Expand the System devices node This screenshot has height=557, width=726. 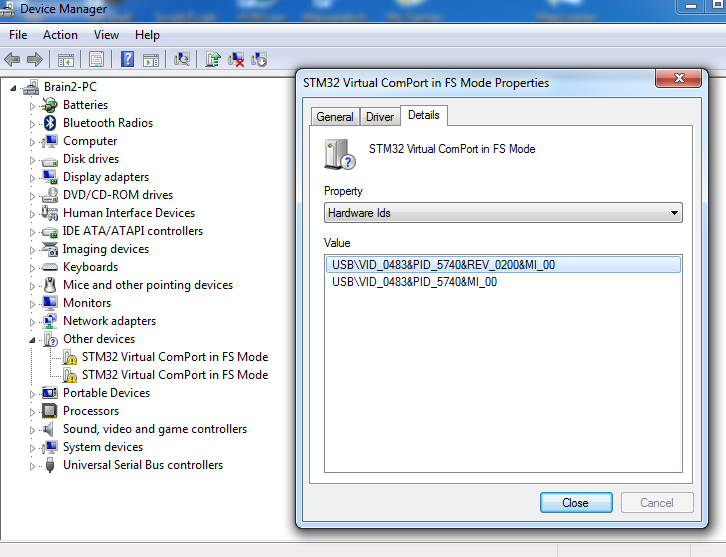(32, 447)
